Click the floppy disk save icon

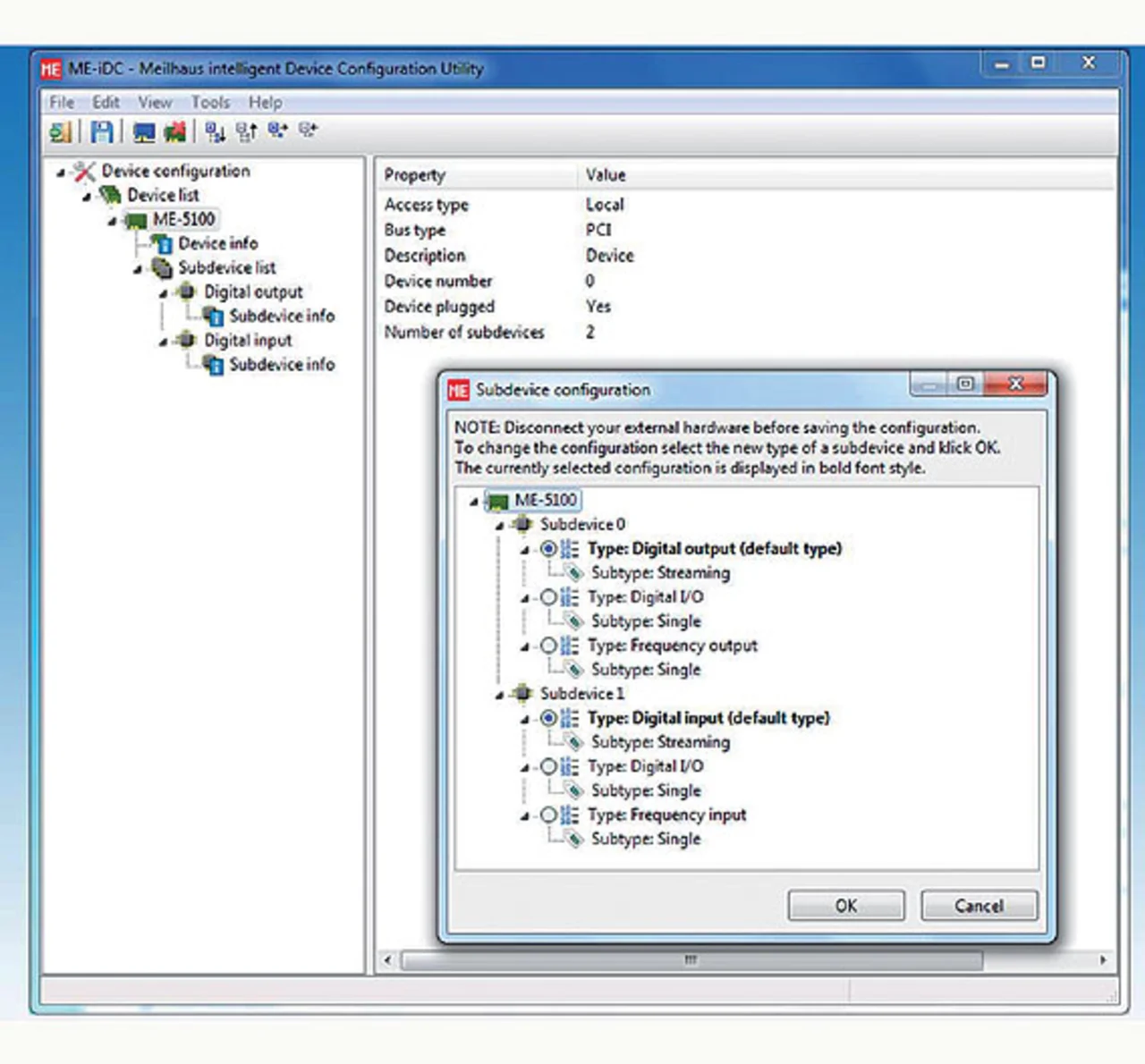click(101, 132)
